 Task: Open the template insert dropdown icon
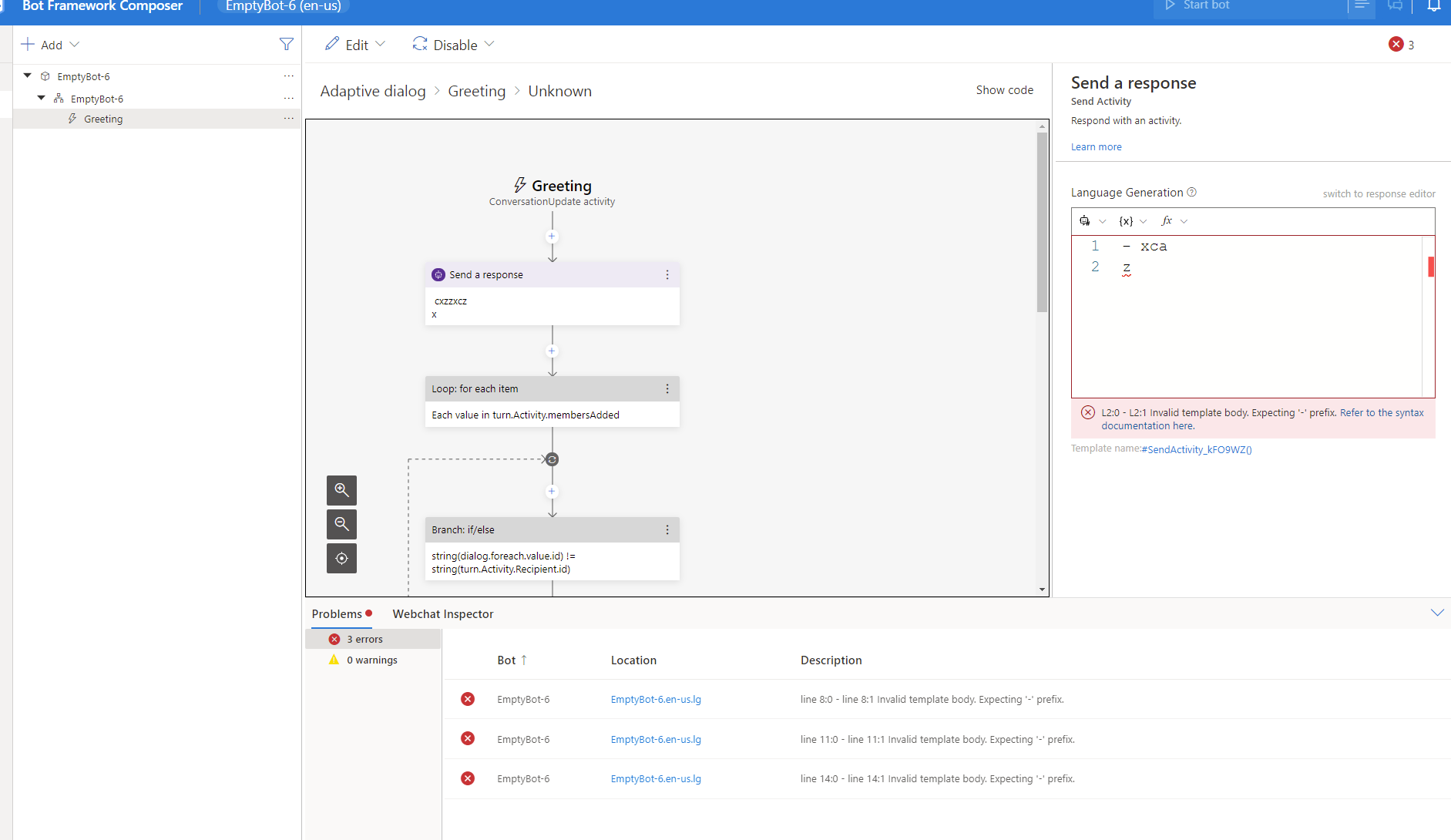tap(1092, 221)
